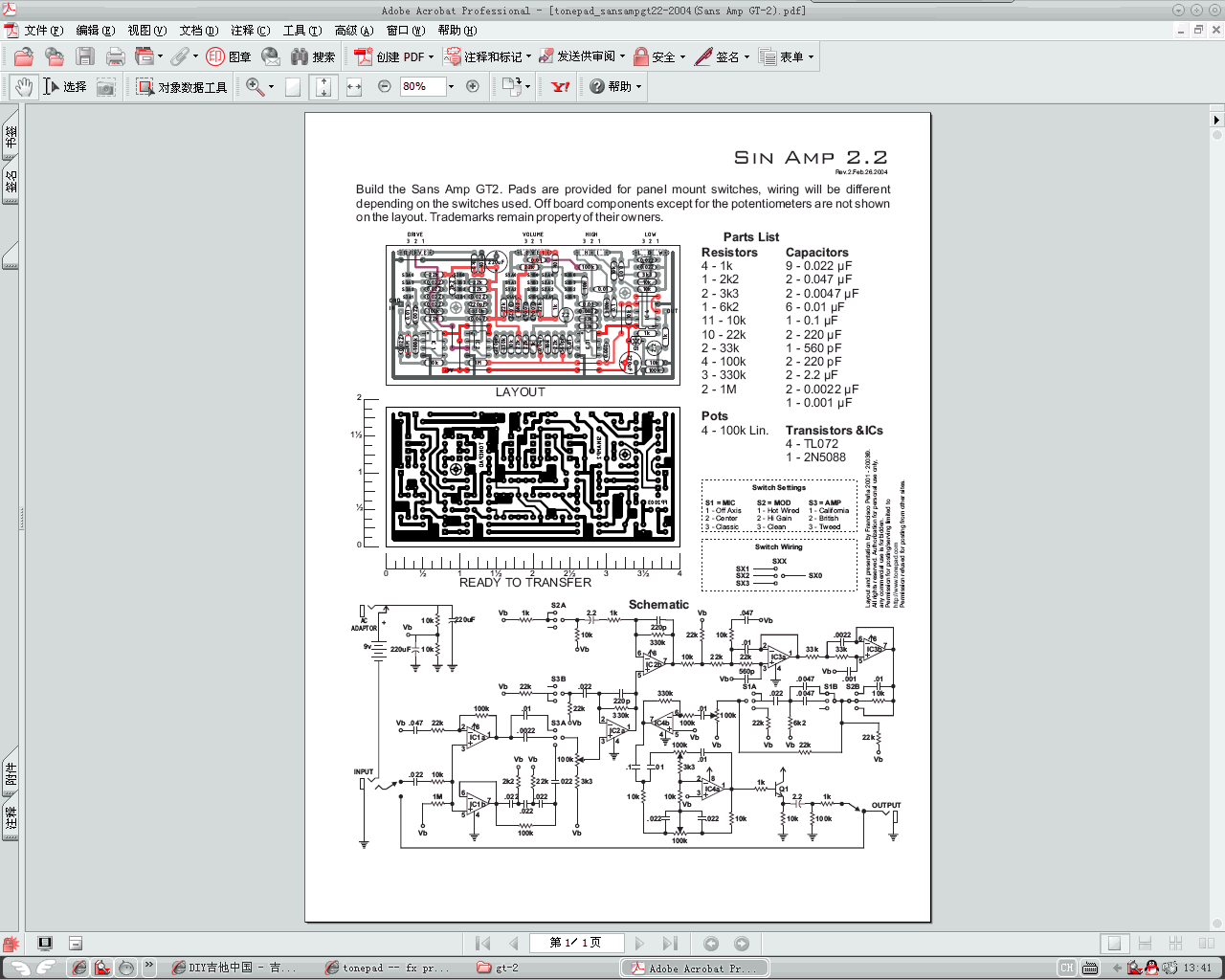Click the Previous View back button
Screen dimensions: 1225x980
click(x=711, y=944)
